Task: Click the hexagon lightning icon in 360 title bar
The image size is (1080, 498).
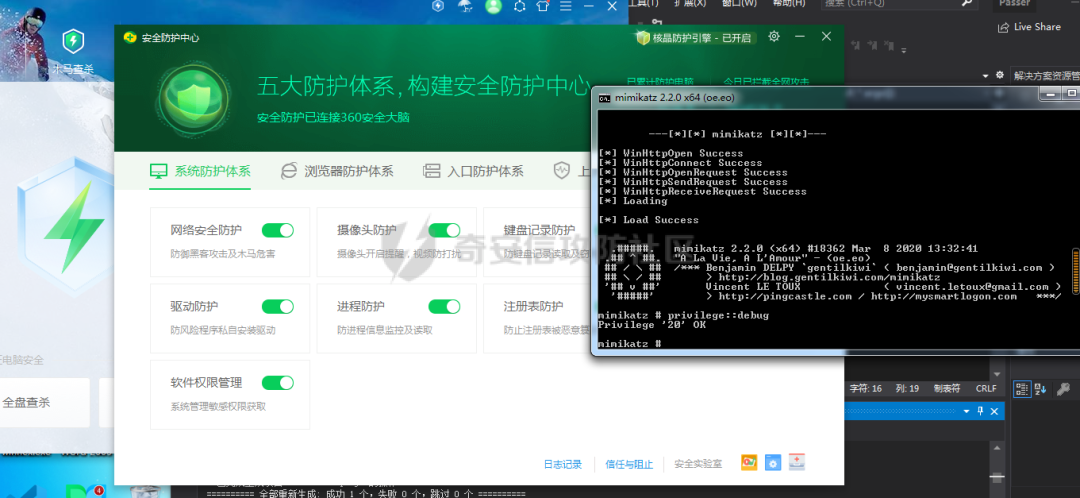Action: [438, 6]
